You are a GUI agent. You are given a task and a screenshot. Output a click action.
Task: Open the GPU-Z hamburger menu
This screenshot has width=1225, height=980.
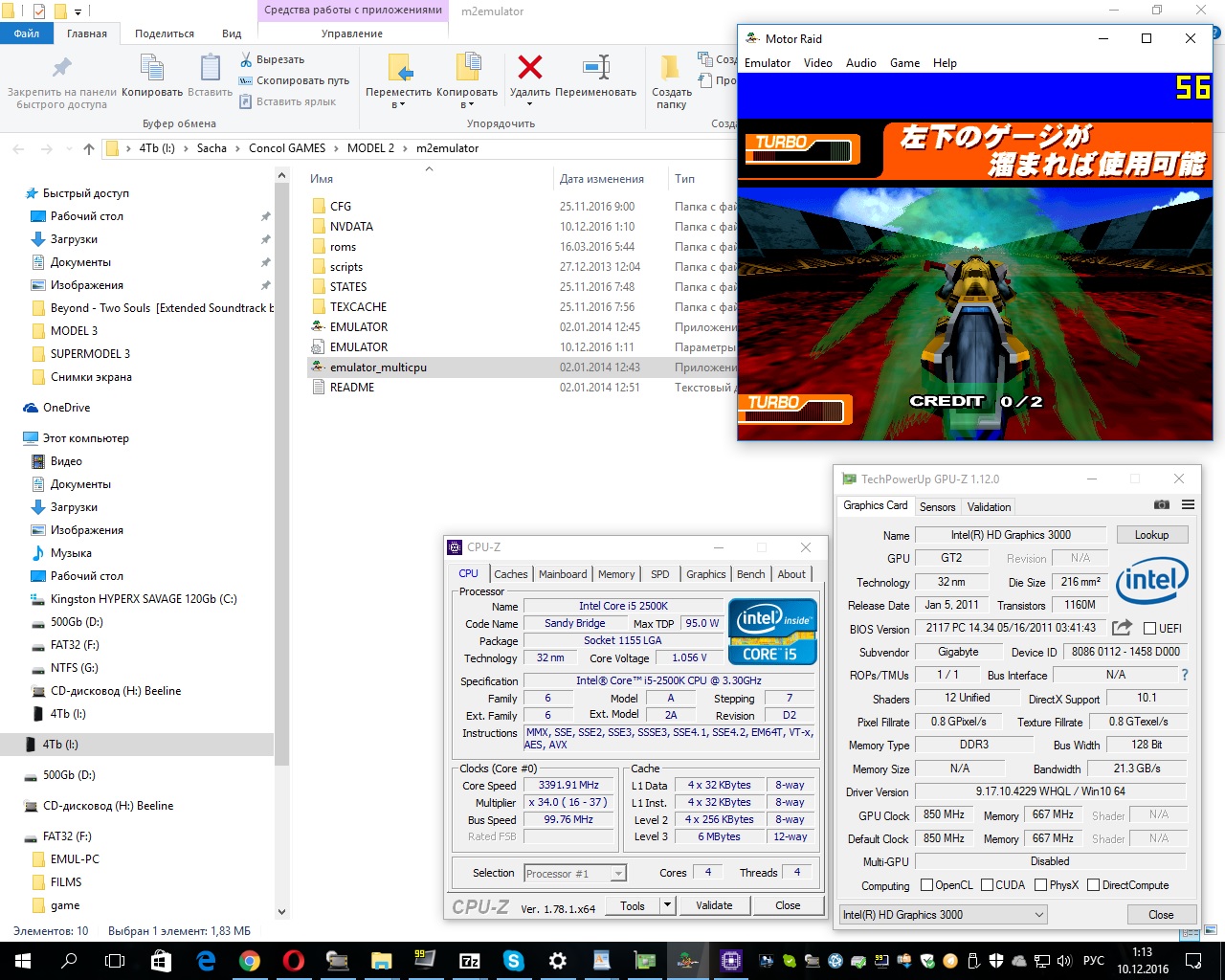(x=1188, y=505)
